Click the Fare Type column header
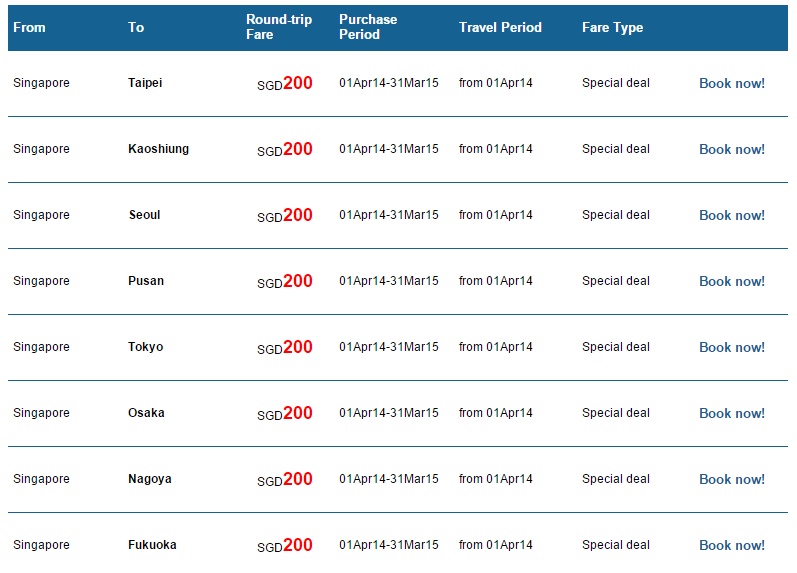 tap(612, 27)
